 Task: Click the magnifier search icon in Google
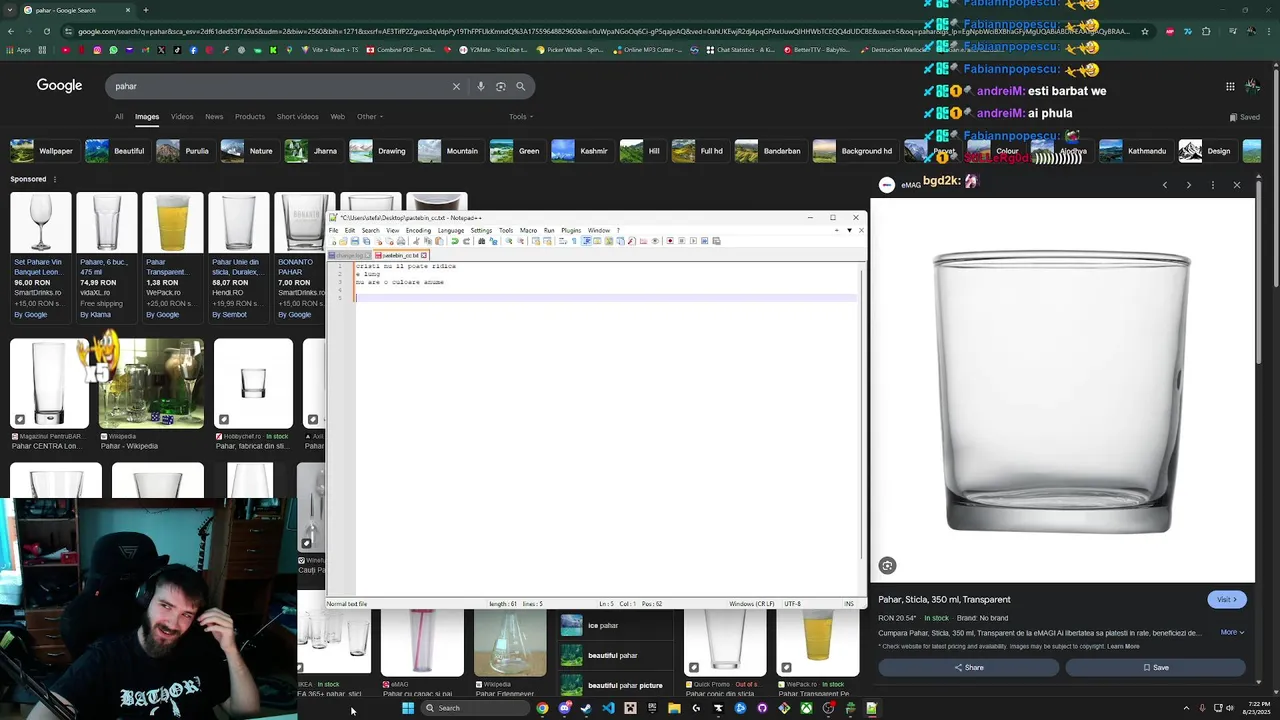tap(520, 86)
